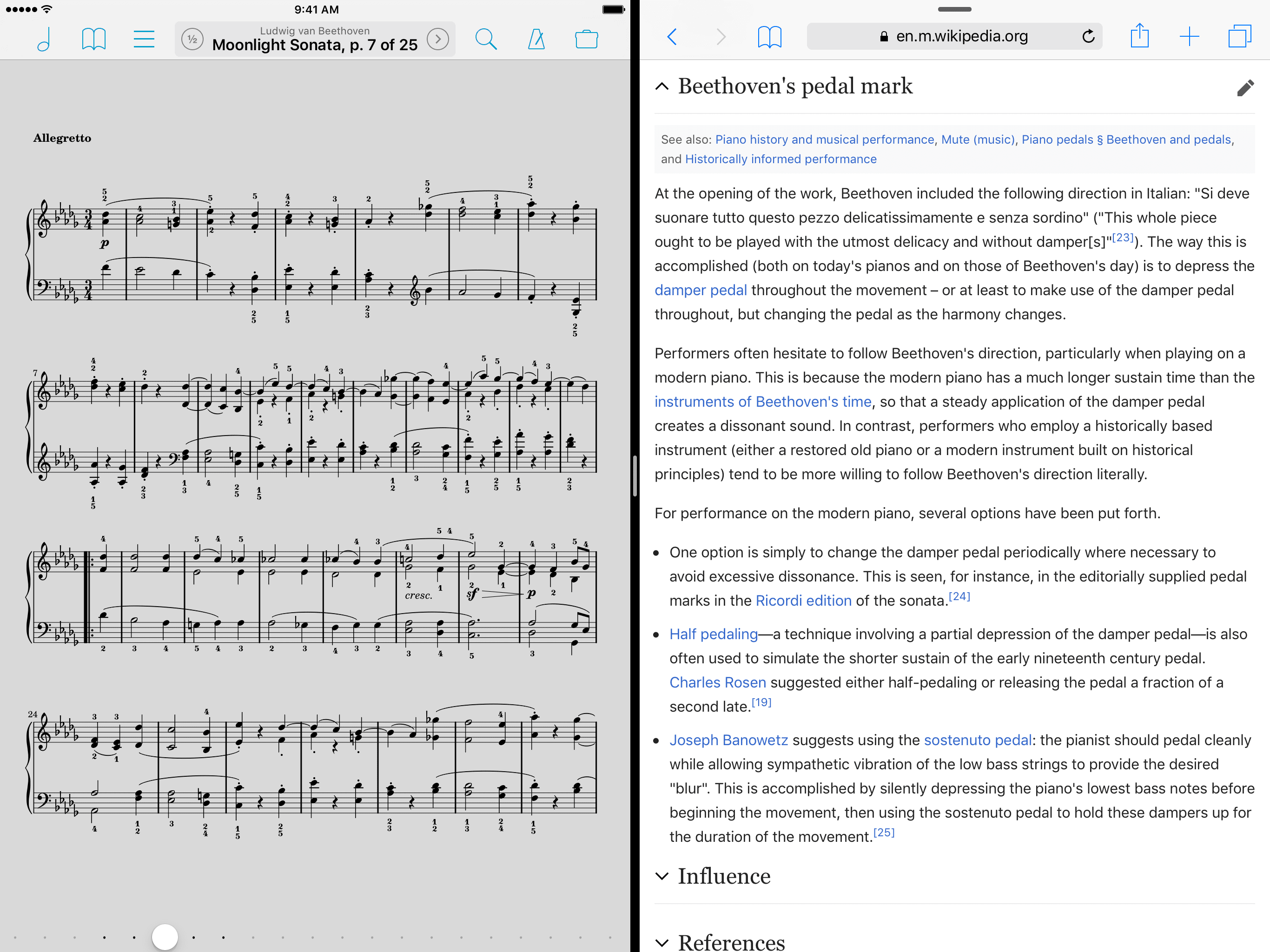
Task: Go back in Safari
Action: (672, 37)
